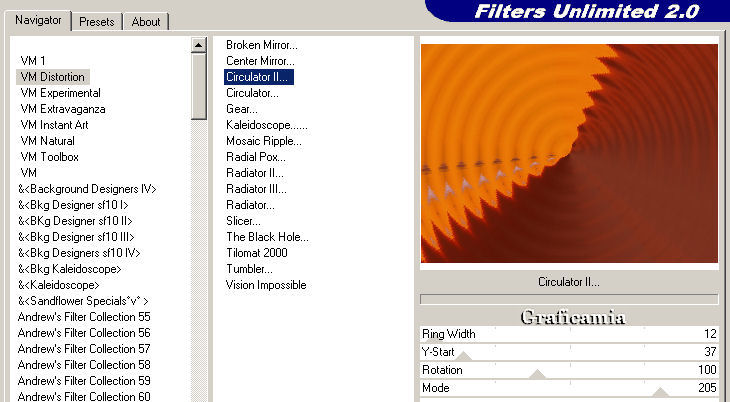Screen dimensions: 730x402
Task: Choose the Tilomat 2000 filter
Action: (257, 253)
